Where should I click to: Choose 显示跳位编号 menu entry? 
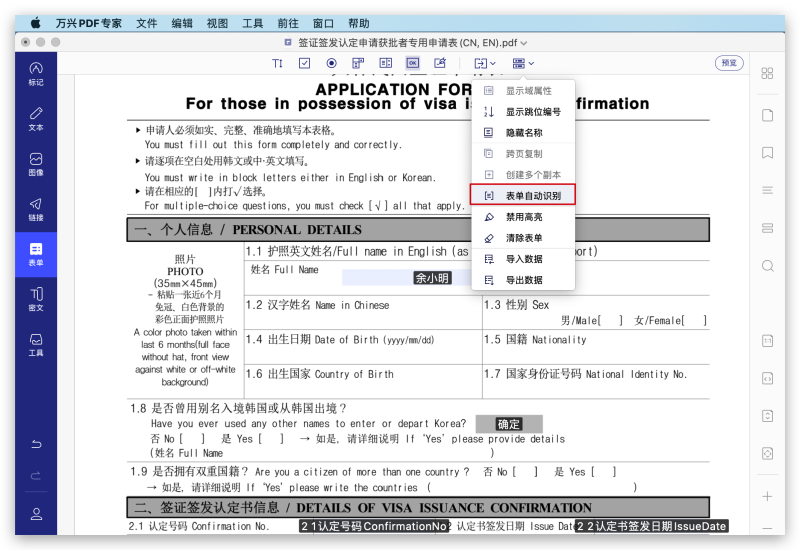pos(523,112)
